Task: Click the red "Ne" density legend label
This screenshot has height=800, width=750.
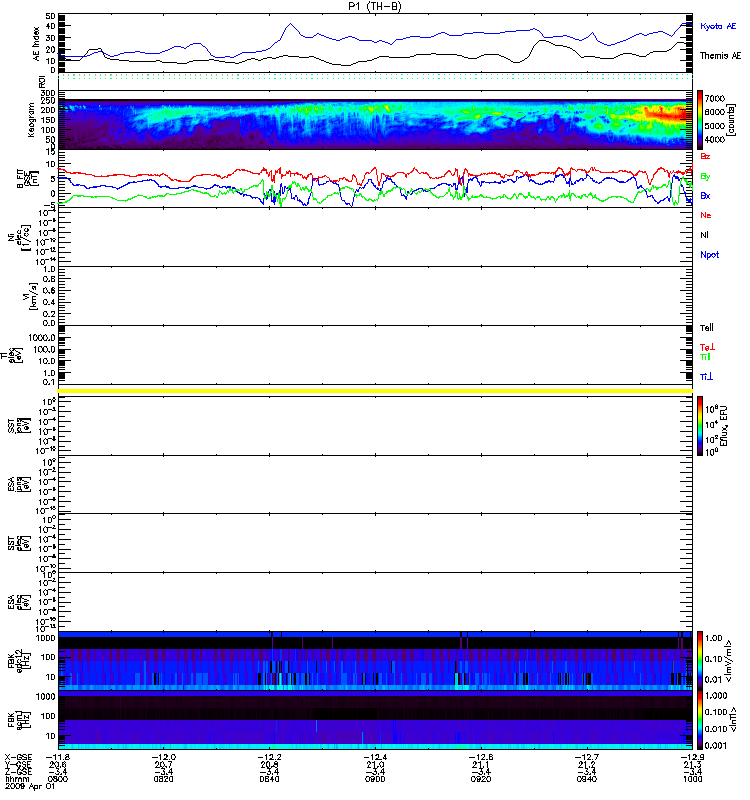Action: coord(706,215)
